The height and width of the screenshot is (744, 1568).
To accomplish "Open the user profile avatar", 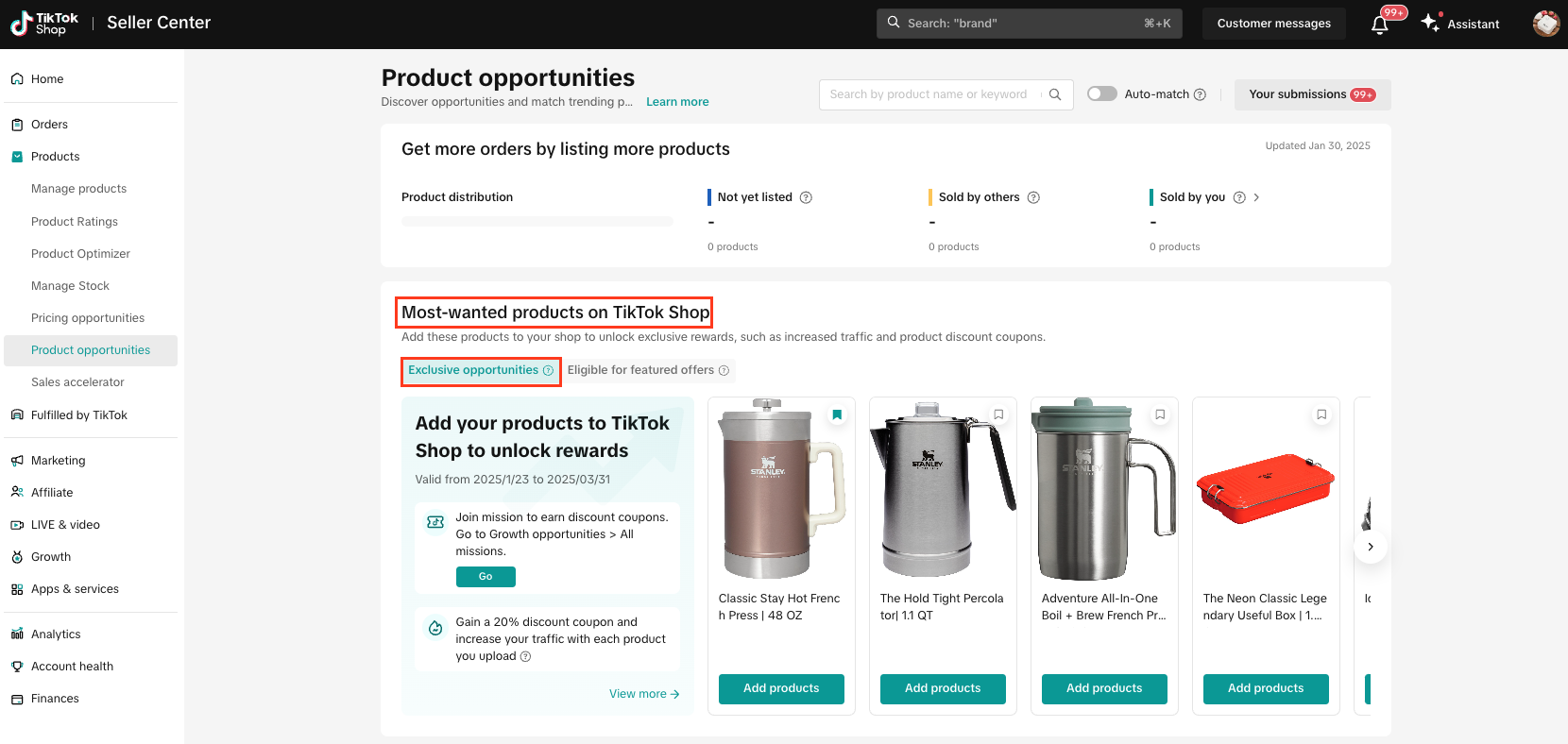I will [x=1545, y=24].
